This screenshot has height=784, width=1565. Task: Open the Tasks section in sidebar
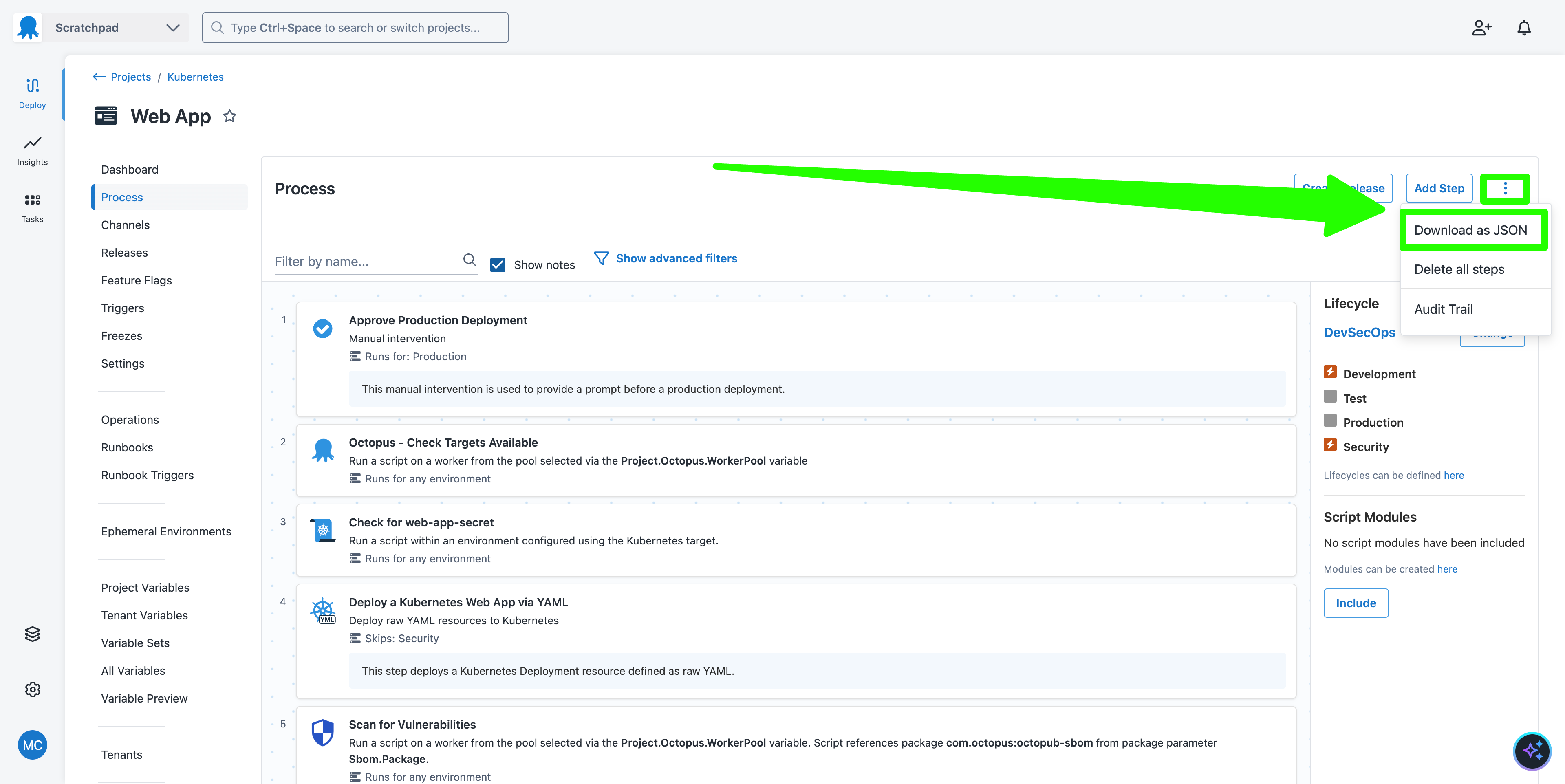(32, 208)
